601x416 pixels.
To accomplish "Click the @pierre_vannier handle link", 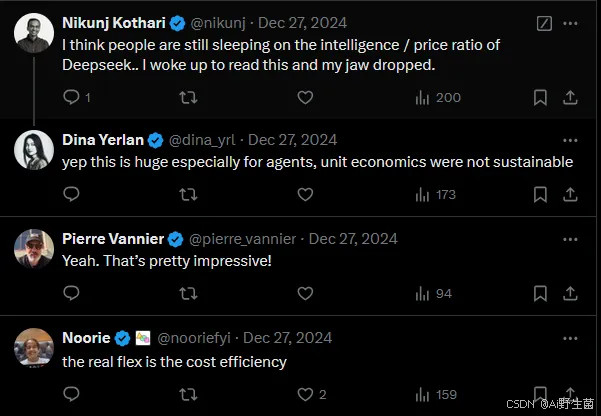I will click(242, 239).
